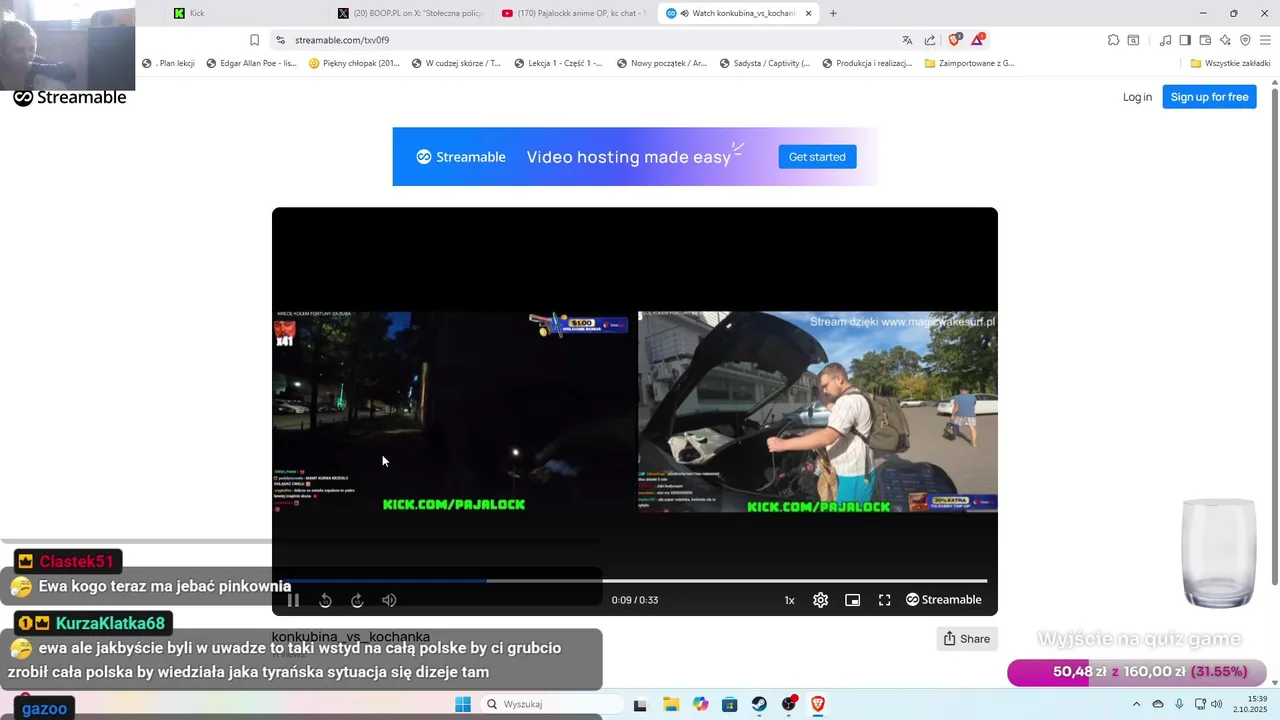Open the Log in link

point(1137,97)
